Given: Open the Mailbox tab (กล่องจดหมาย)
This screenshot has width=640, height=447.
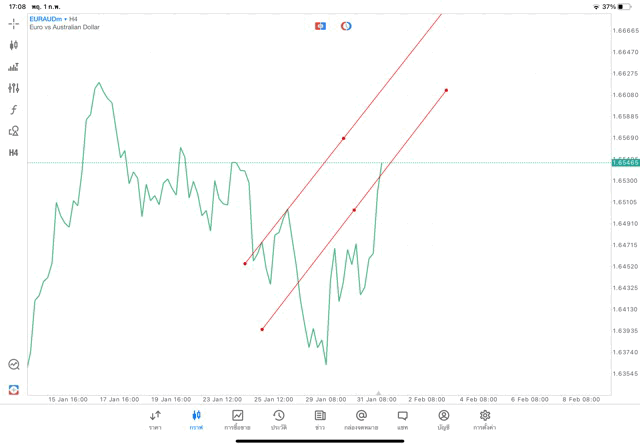Looking at the screenshot, I should point(361,420).
